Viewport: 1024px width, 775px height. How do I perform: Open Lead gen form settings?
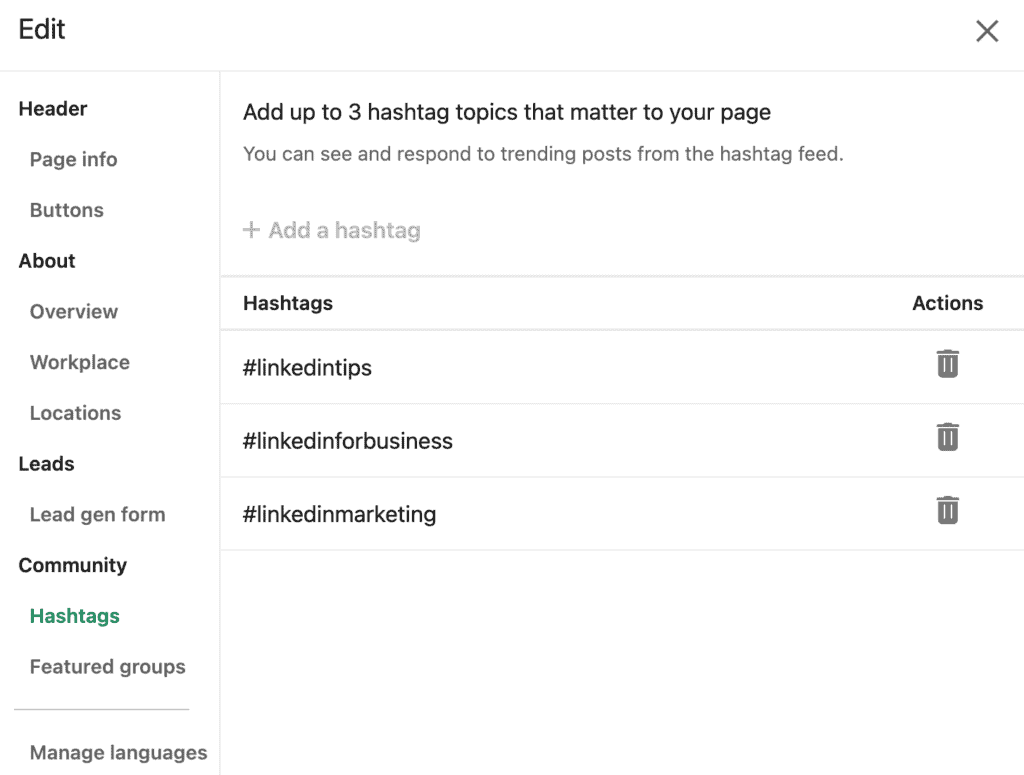97,514
